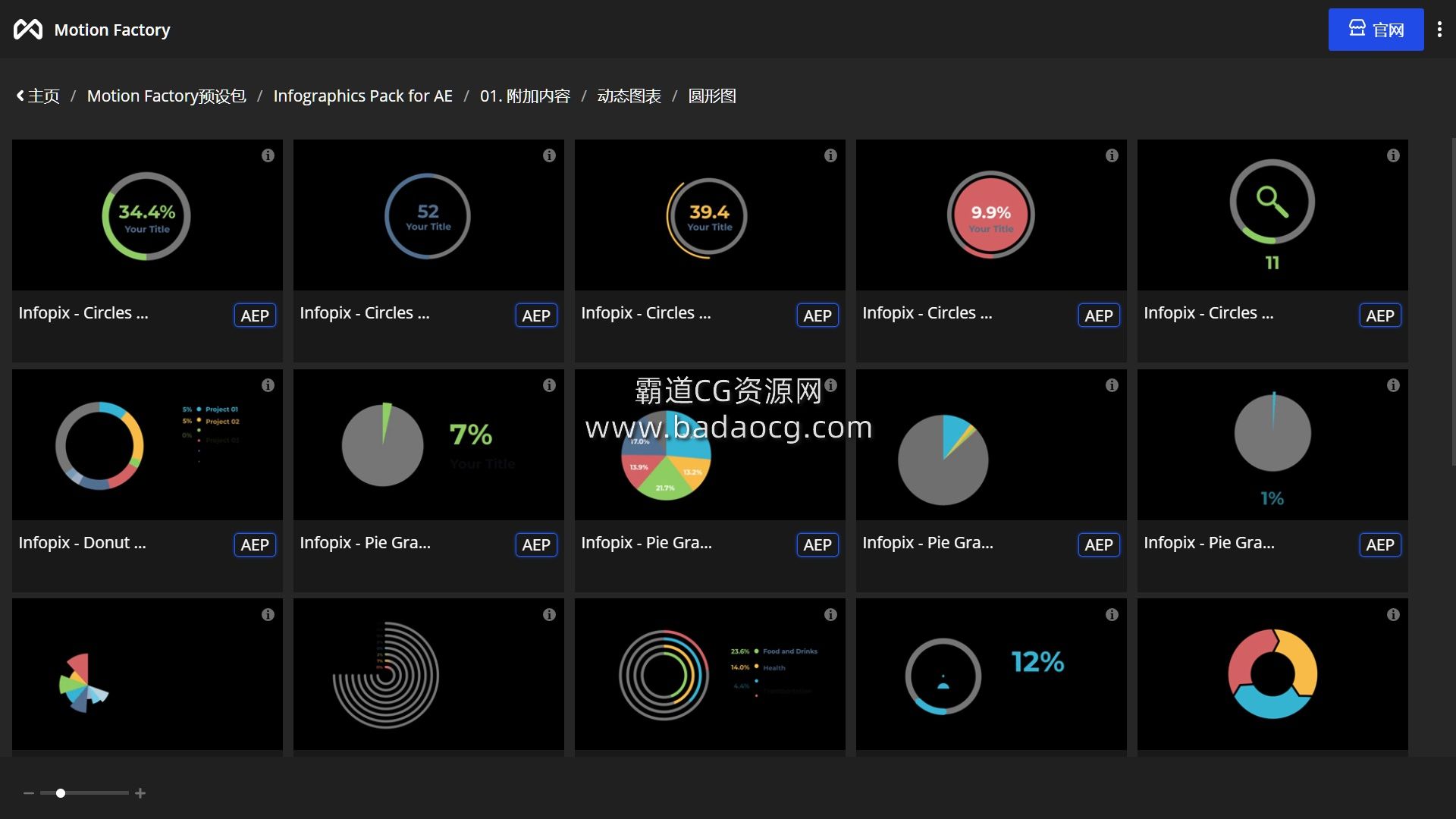Click the 'Infopix - Circles ...' title under 34.4%

point(83,313)
